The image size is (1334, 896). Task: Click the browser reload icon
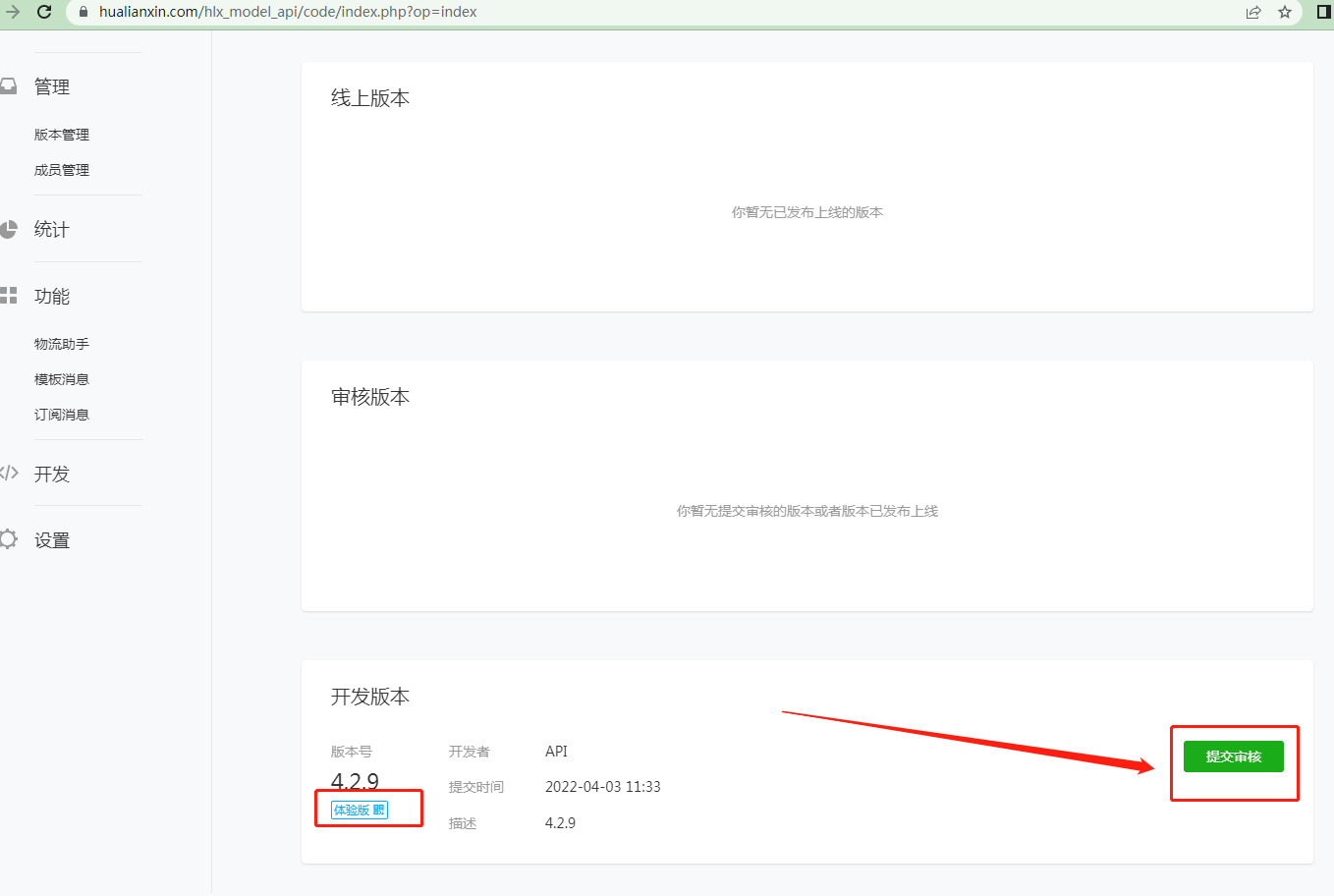pyautogui.click(x=44, y=12)
